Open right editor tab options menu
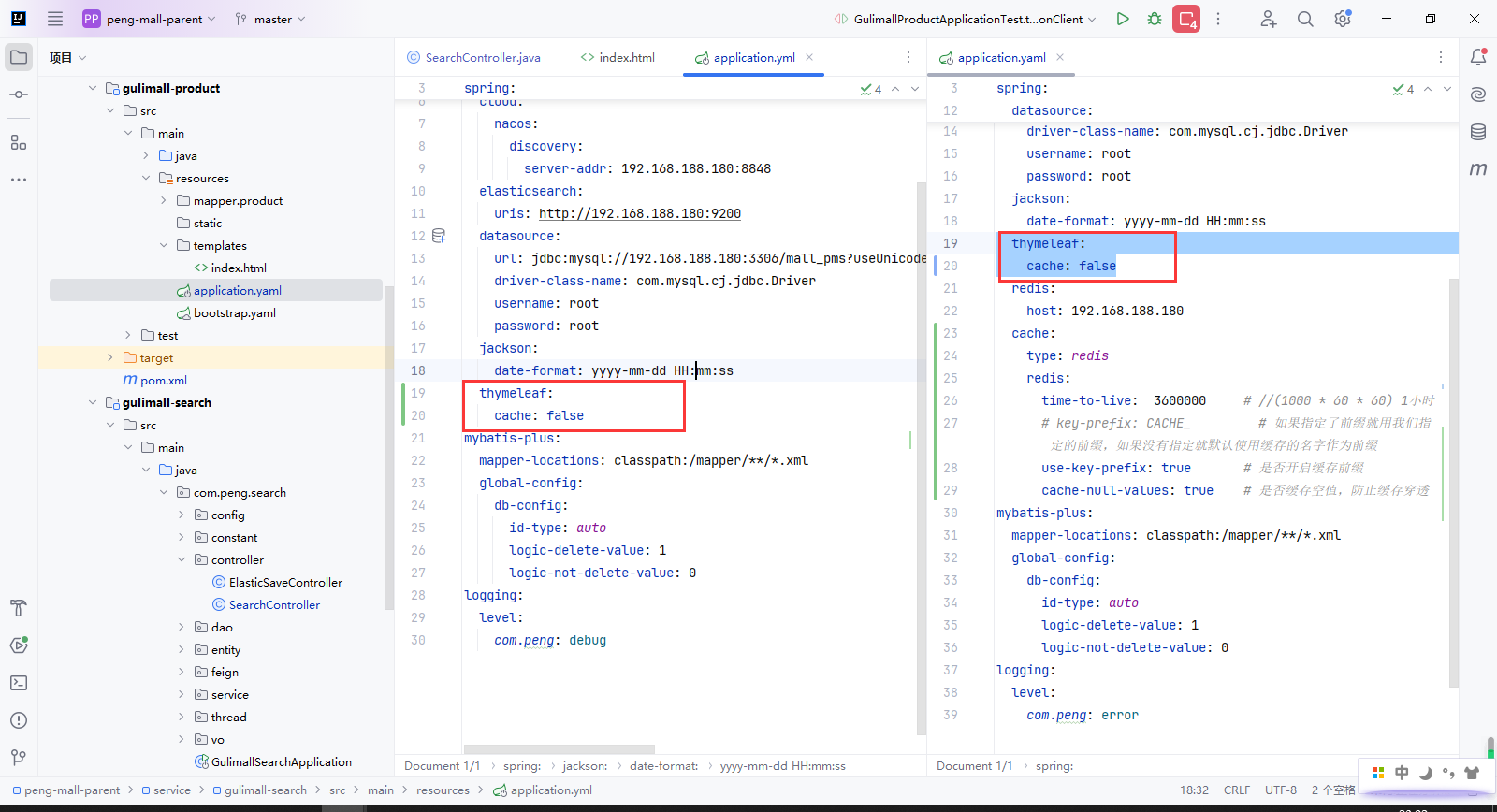1497x812 pixels. (1441, 57)
